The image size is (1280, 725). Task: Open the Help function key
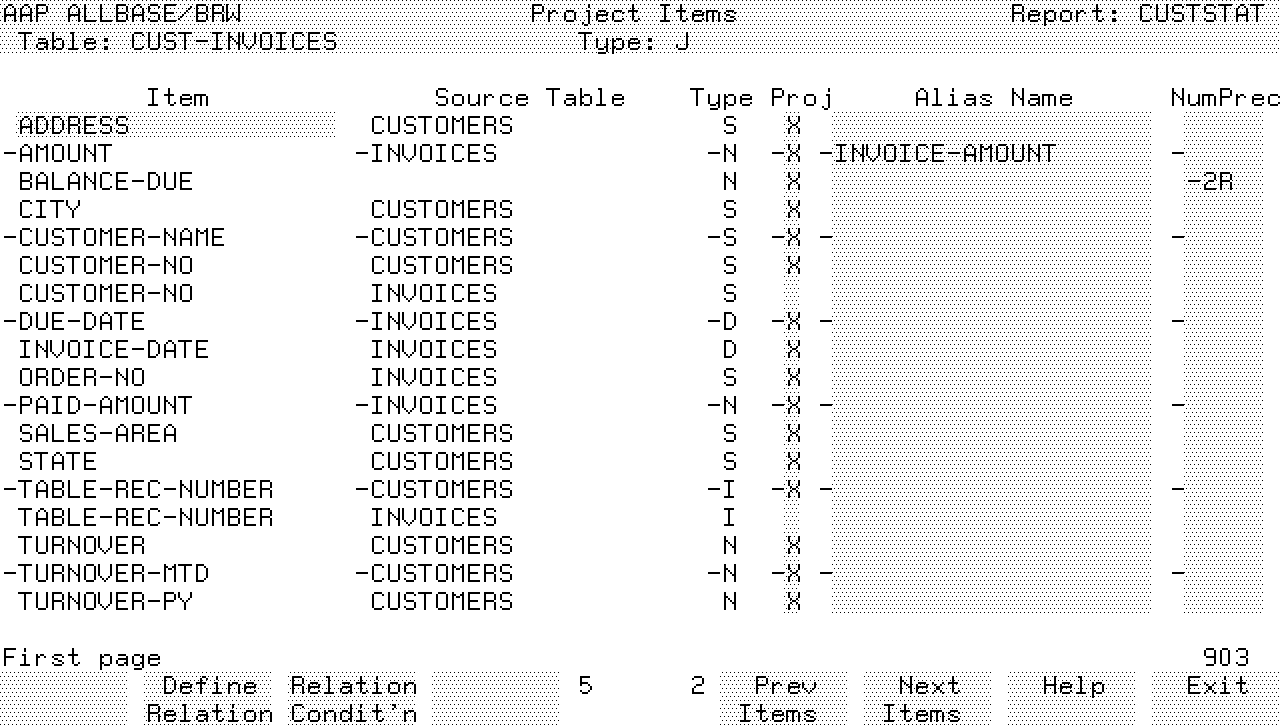[1072, 687]
